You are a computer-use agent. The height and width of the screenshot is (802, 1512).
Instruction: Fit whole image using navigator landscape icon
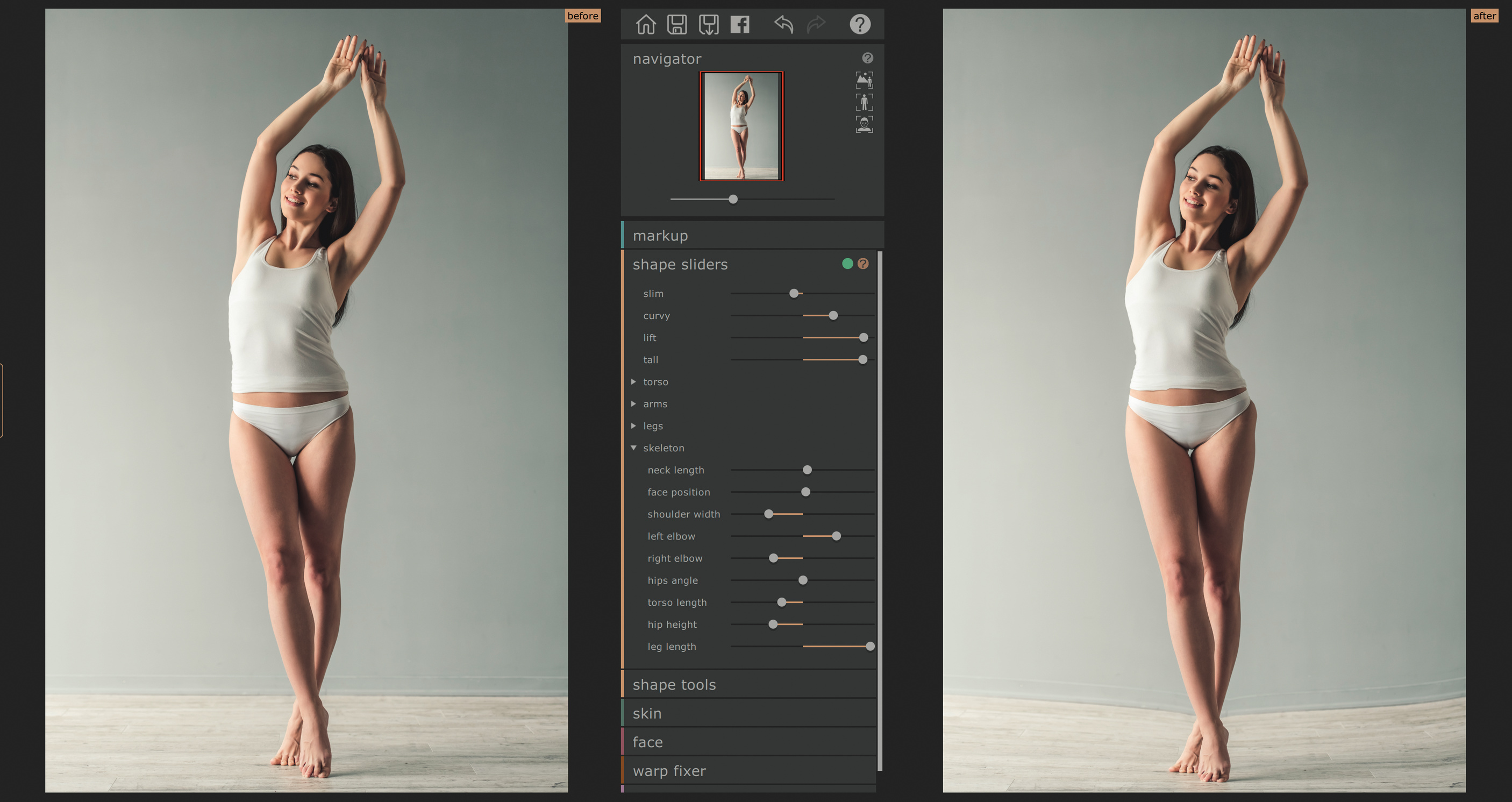[x=864, y=80]
